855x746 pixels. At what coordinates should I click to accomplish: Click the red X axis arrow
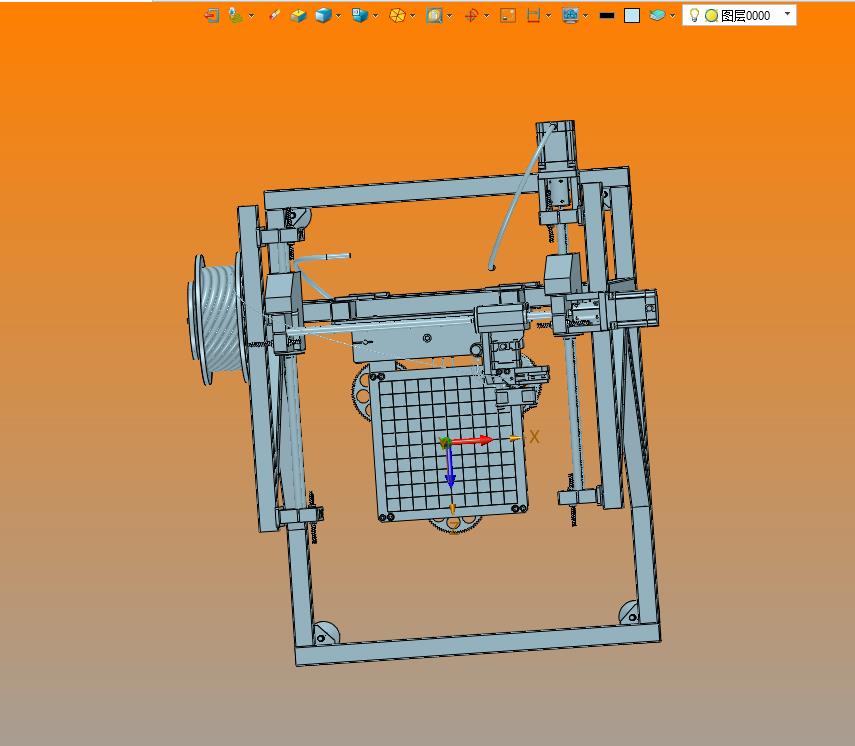[473, 441]
